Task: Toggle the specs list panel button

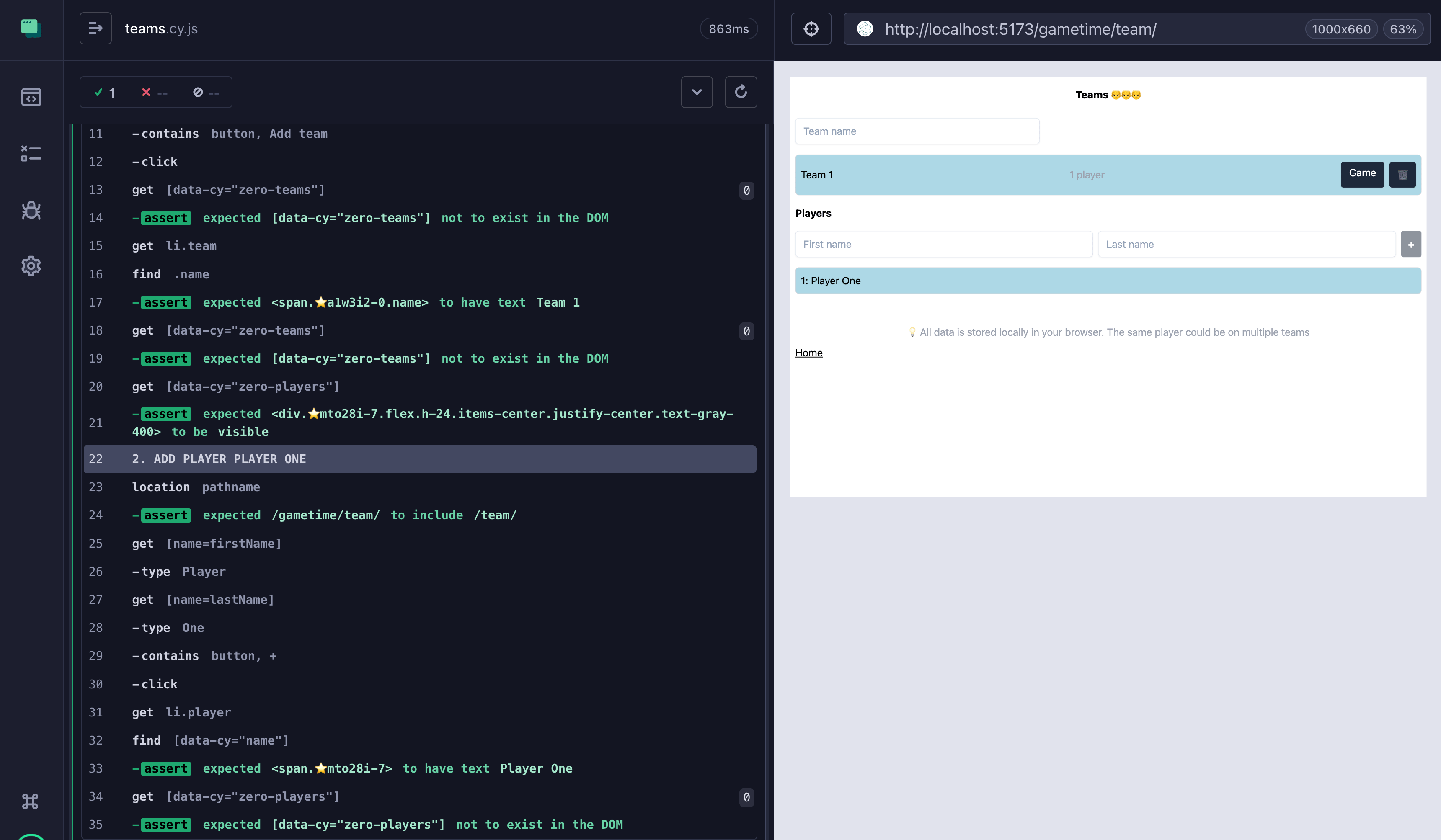Action: click(96, 28)
